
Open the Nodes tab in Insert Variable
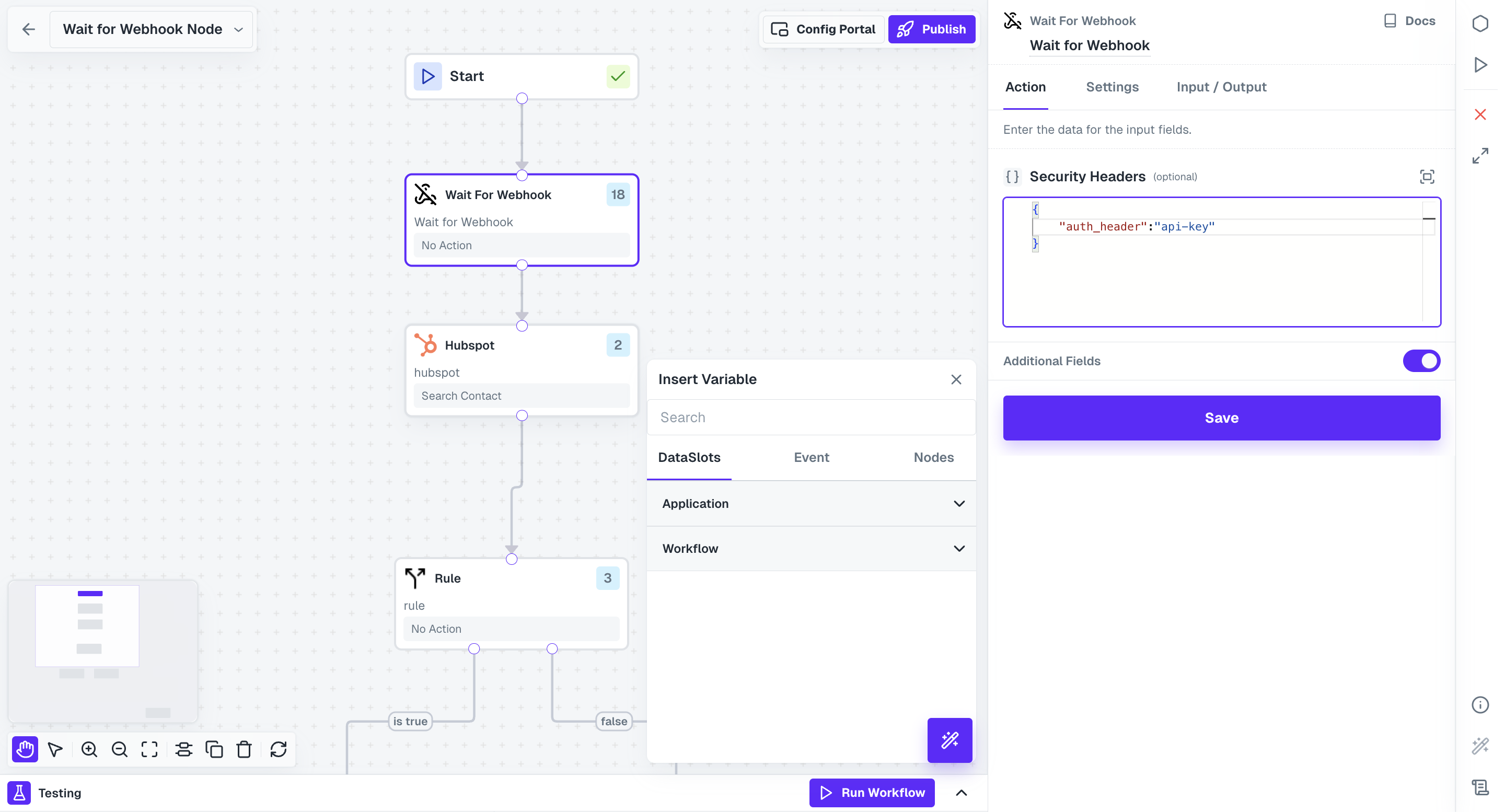pos(933,457)
